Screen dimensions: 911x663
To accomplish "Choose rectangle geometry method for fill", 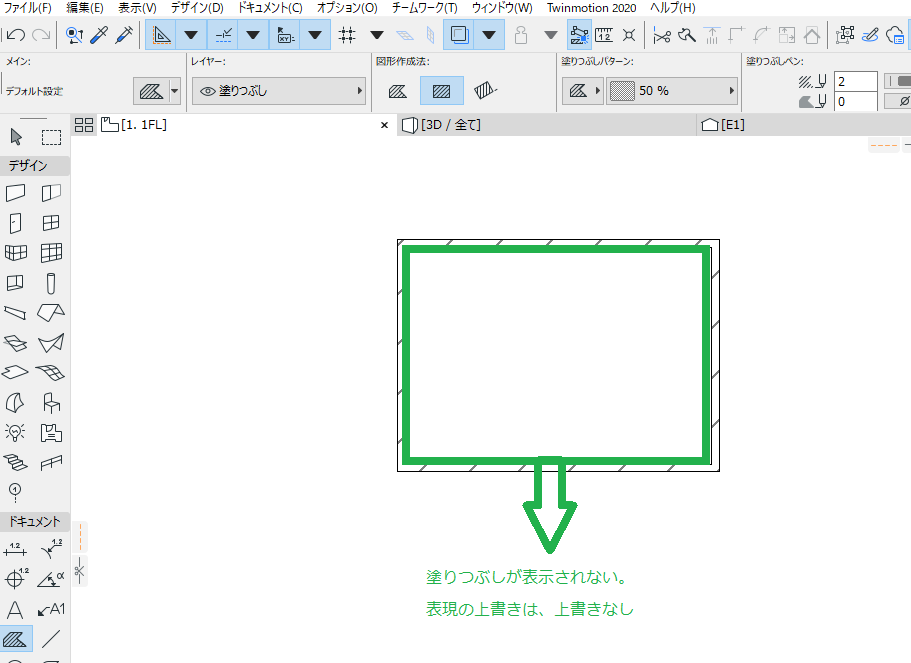I will [442, 91].
